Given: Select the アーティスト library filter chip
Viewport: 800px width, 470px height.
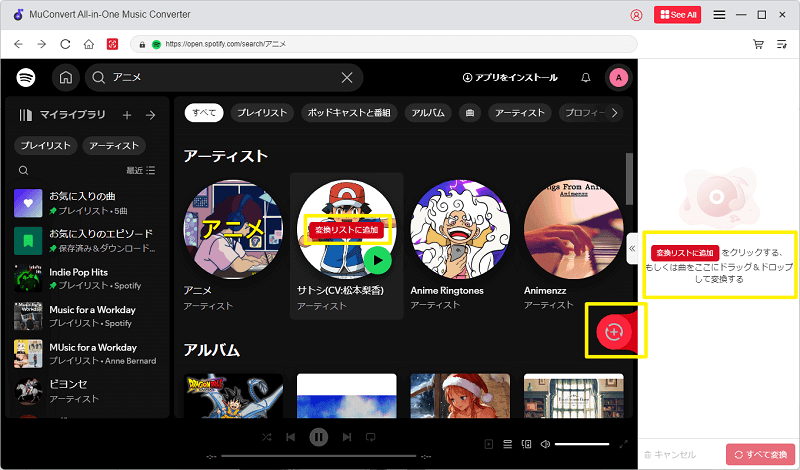Looking at the screenshot, I should point(114,145).
